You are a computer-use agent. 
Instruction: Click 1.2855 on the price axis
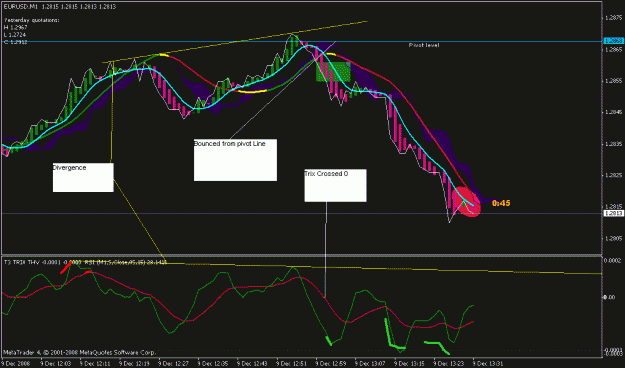click(x=613, y=81)
